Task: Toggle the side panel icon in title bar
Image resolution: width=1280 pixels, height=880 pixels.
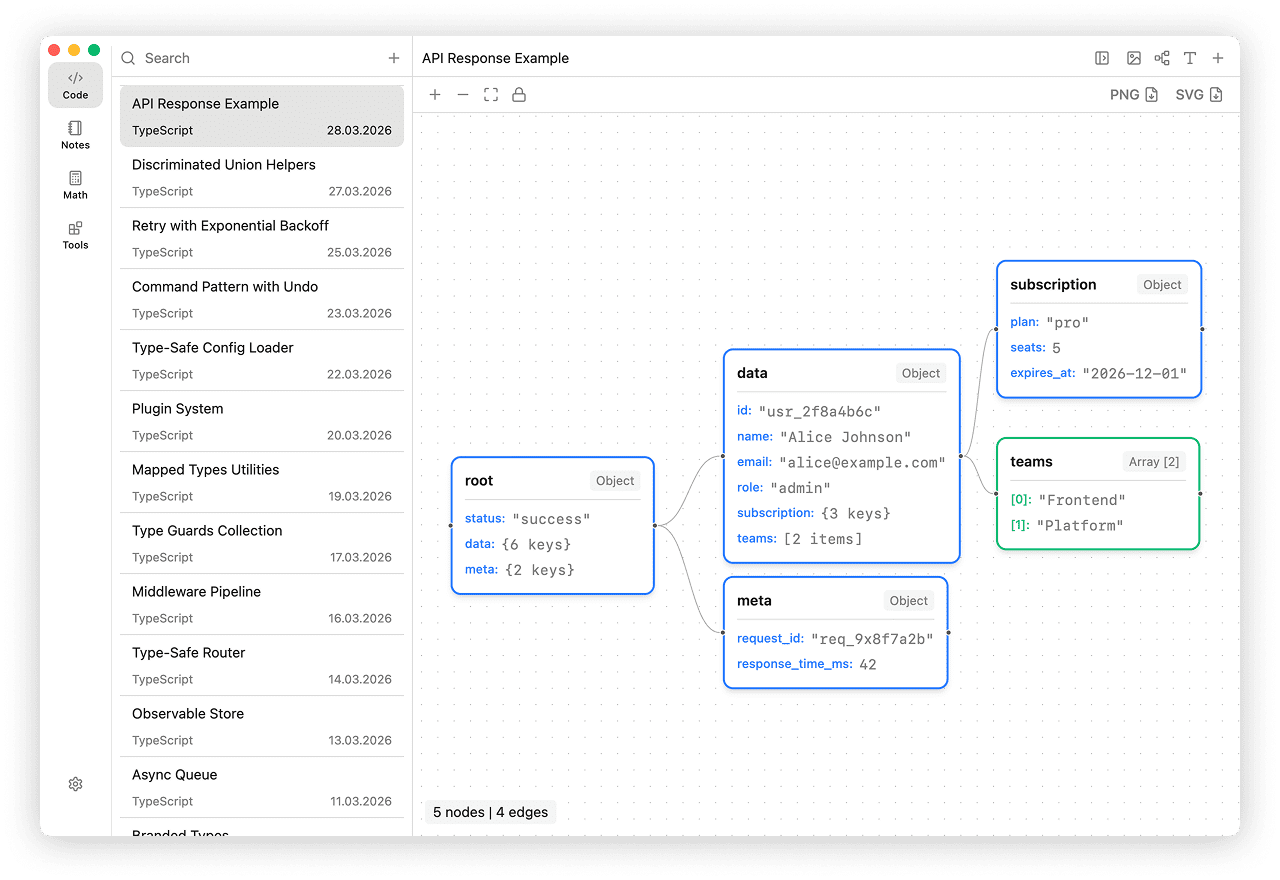Action: pyautogui.click(x=1102, y=58)
